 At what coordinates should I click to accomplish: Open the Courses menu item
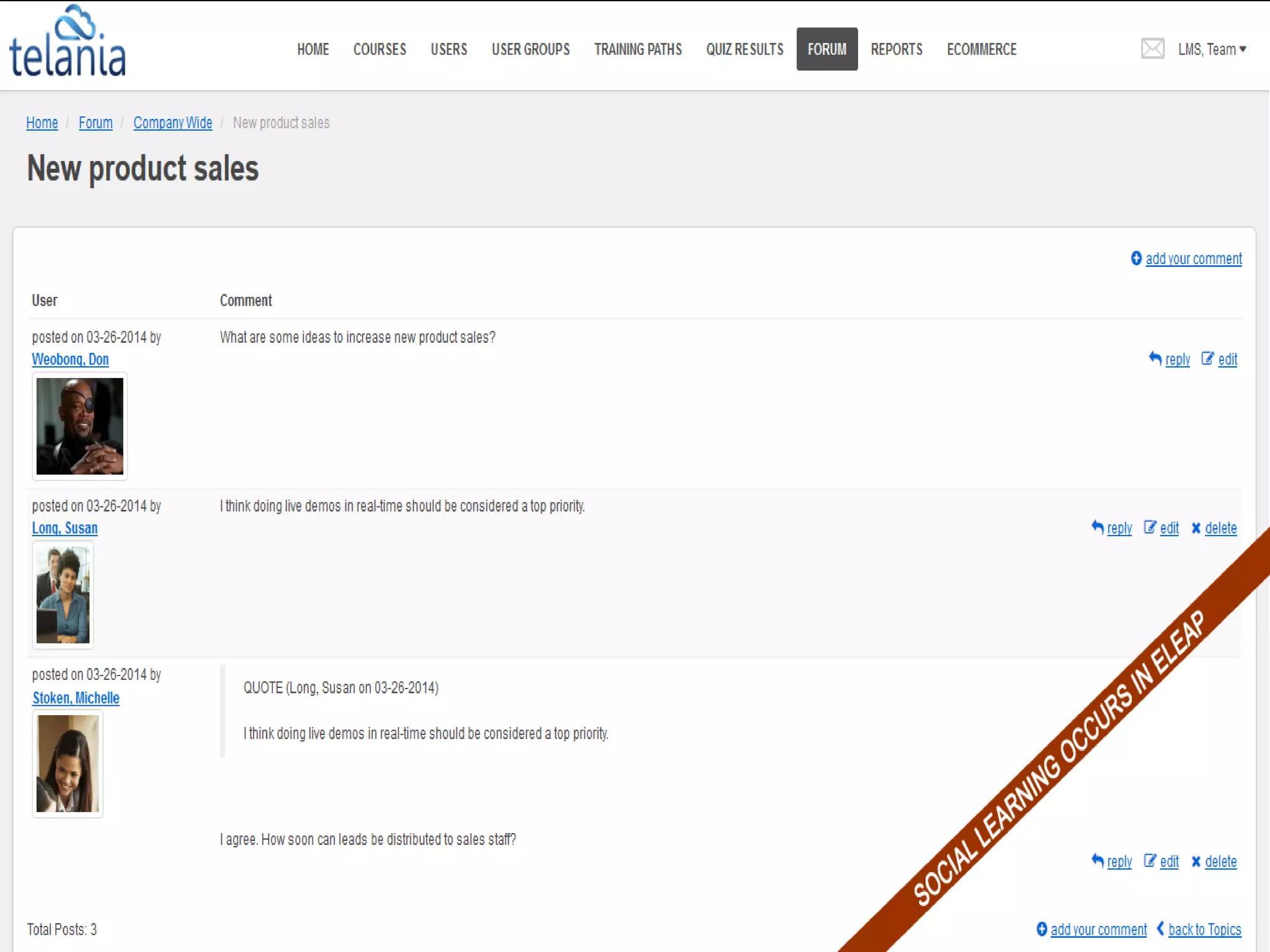[380, 50]
